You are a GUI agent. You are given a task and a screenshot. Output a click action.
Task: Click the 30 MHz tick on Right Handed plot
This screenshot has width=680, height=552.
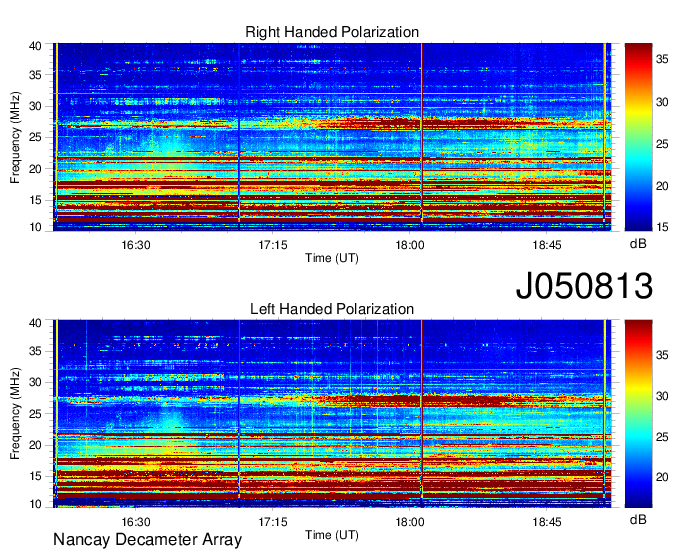point(35,106)
